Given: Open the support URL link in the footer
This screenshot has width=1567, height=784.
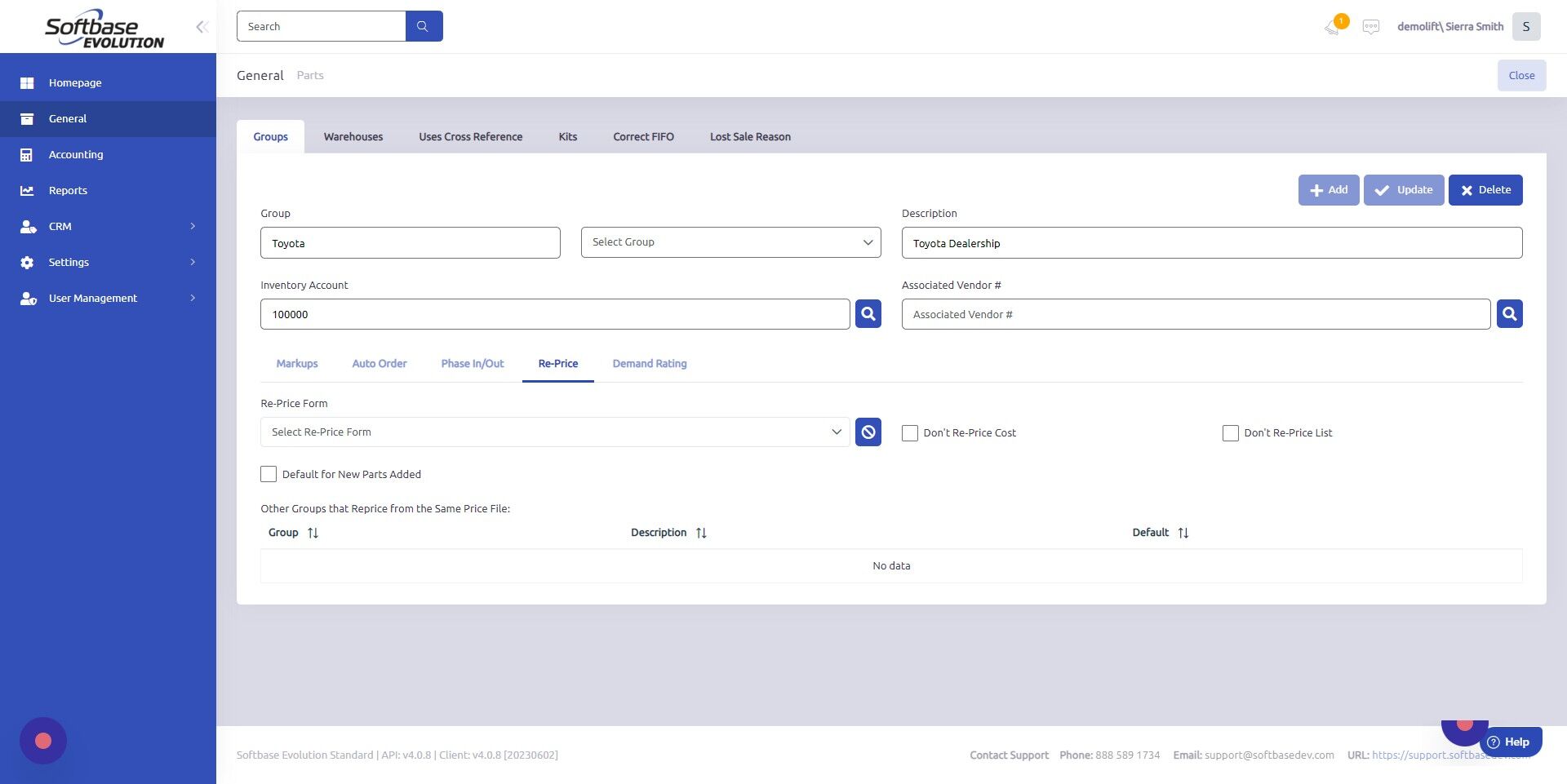Looking at the screenshot, I should coord(1451,755).
